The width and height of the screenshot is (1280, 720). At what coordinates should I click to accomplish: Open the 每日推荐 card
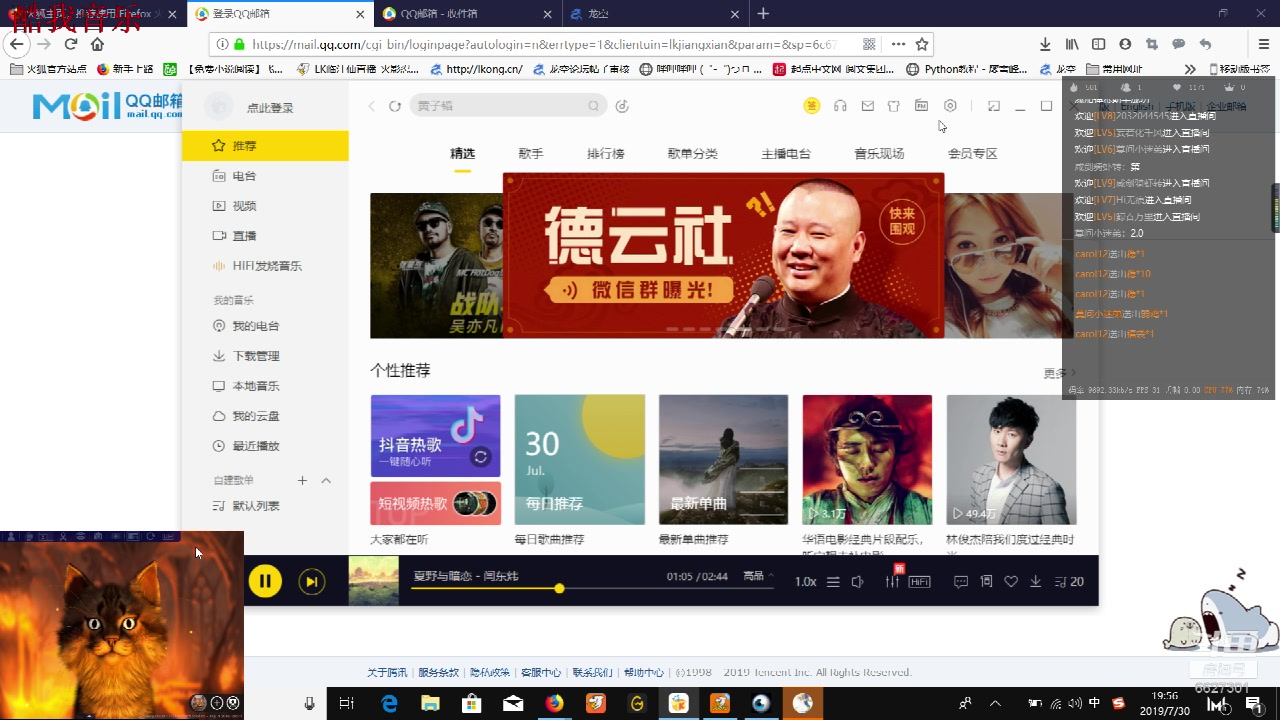[x=580, y=459]
